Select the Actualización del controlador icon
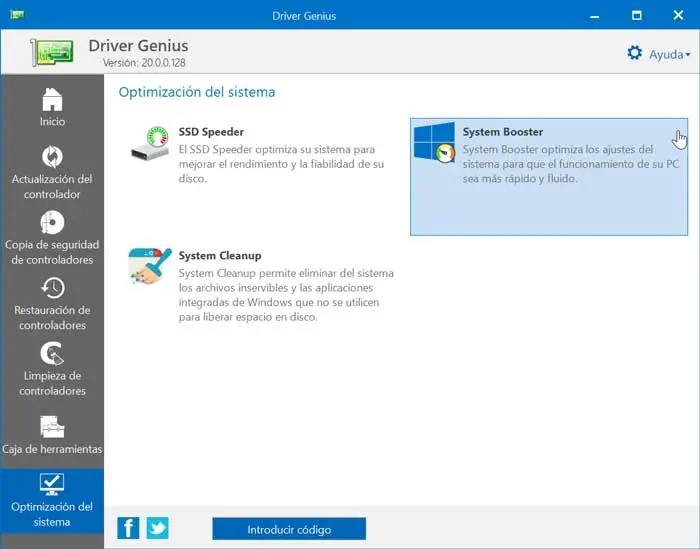The image size is (700, 549). [x=52, y=157]
